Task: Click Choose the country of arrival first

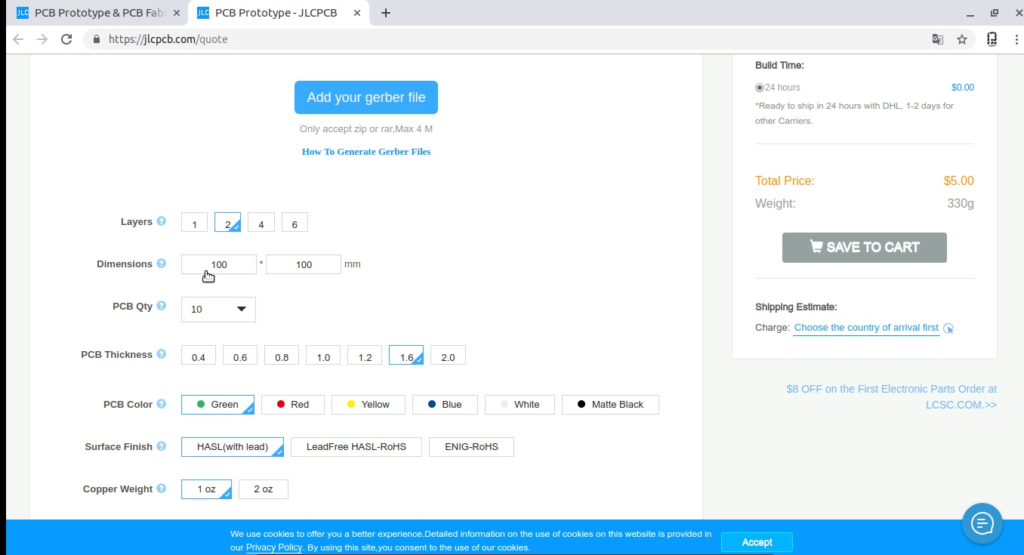Action: 866,328
